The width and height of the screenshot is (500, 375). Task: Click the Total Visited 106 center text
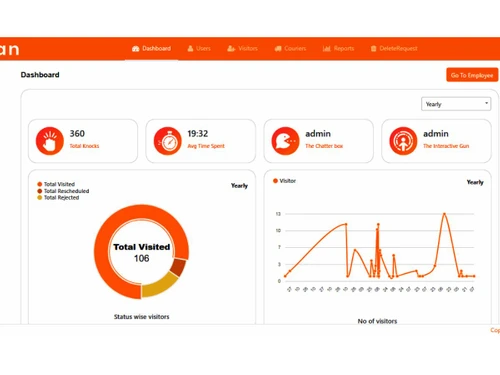pos(142,252)
